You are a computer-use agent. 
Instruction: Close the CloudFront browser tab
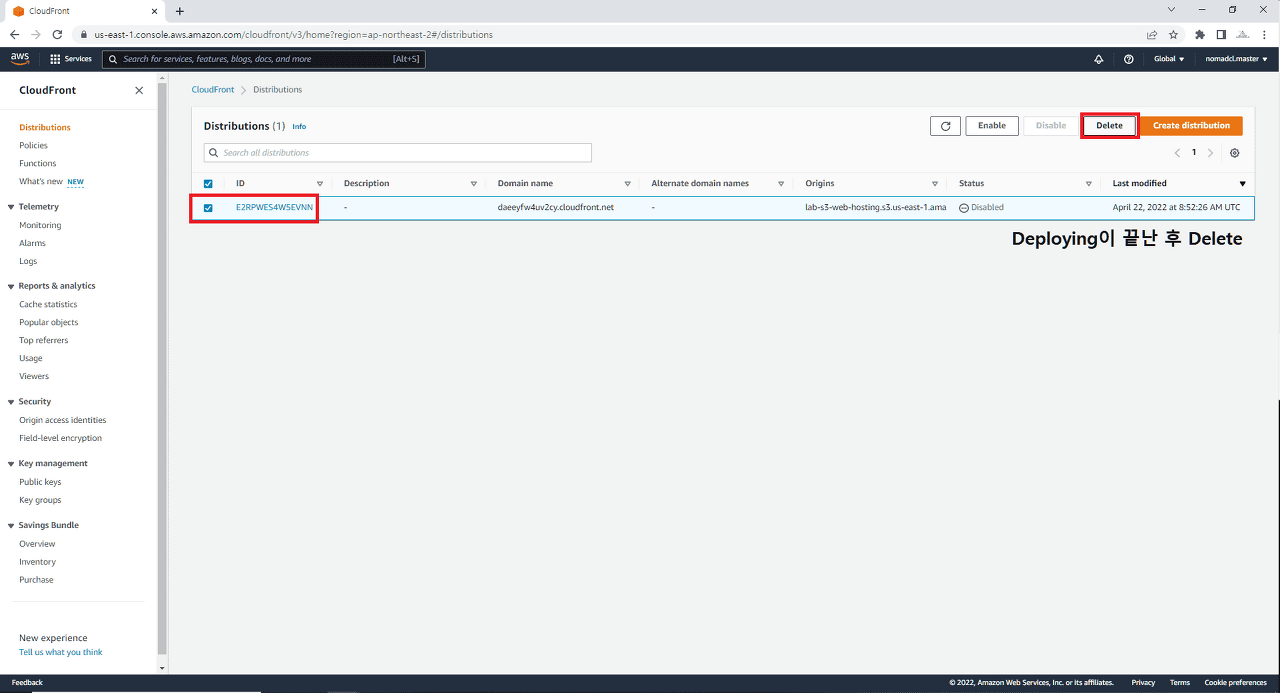tap(153, 11)
